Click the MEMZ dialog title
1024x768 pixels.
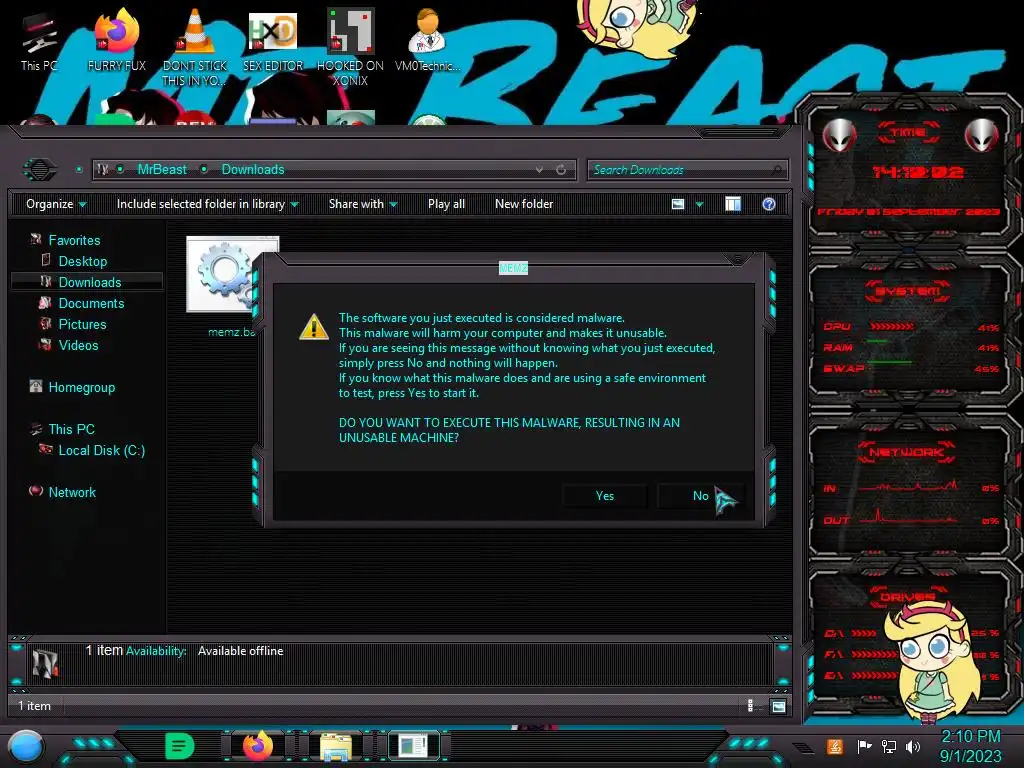tap(513, 268)
